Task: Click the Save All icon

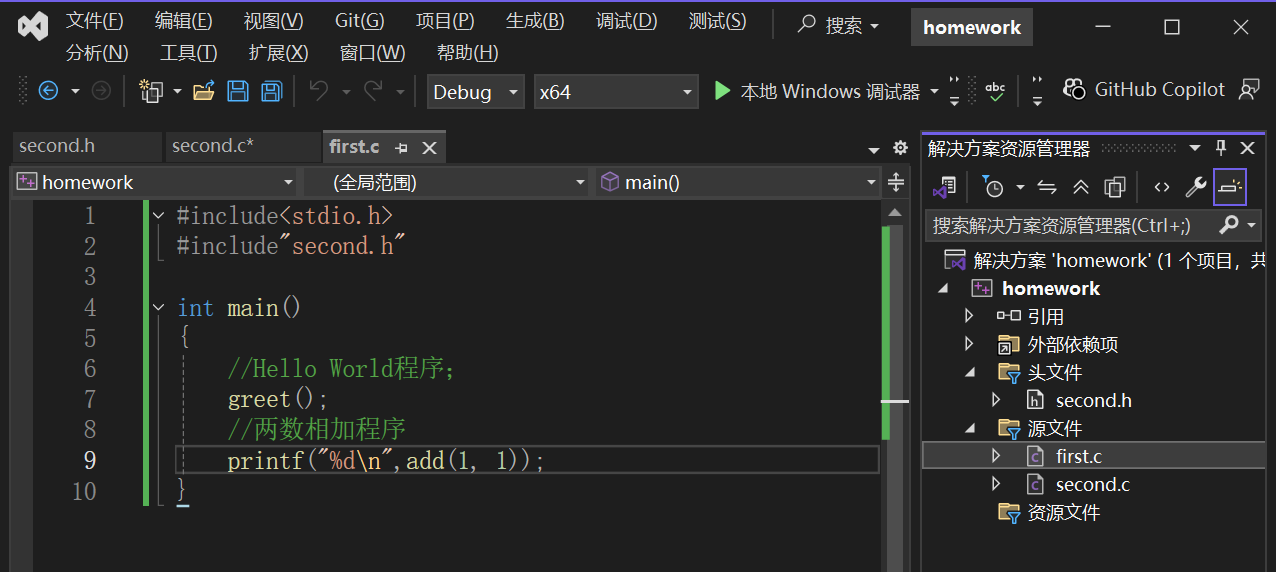Action: 271,91
